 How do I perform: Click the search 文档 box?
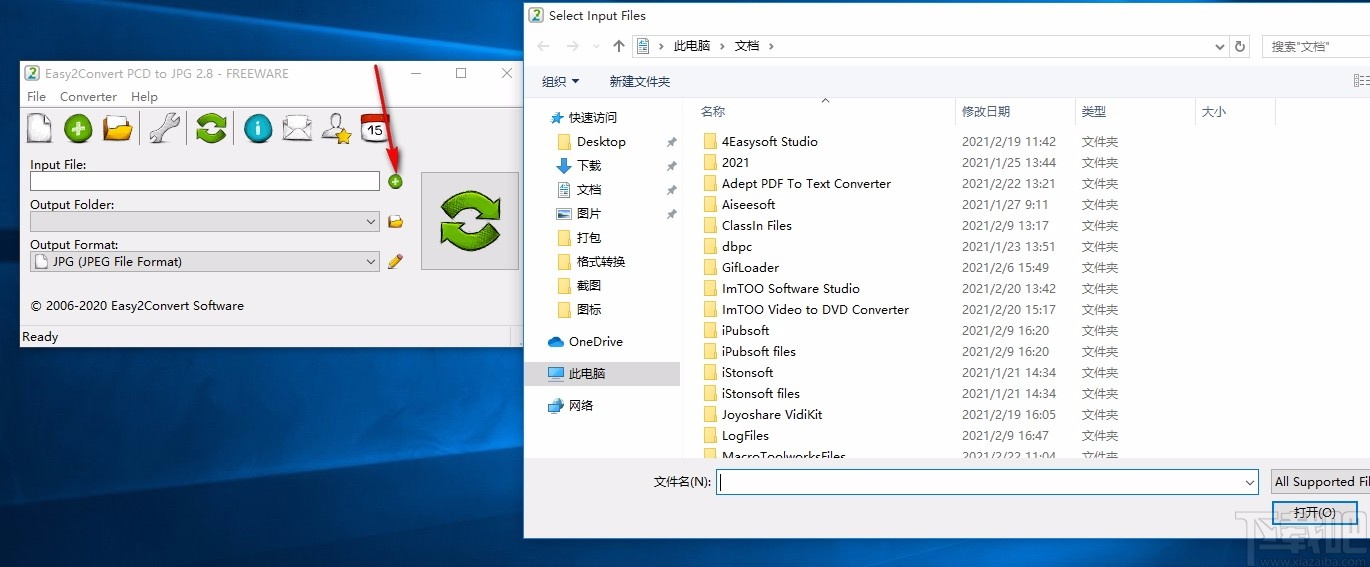coord(1316,46)
